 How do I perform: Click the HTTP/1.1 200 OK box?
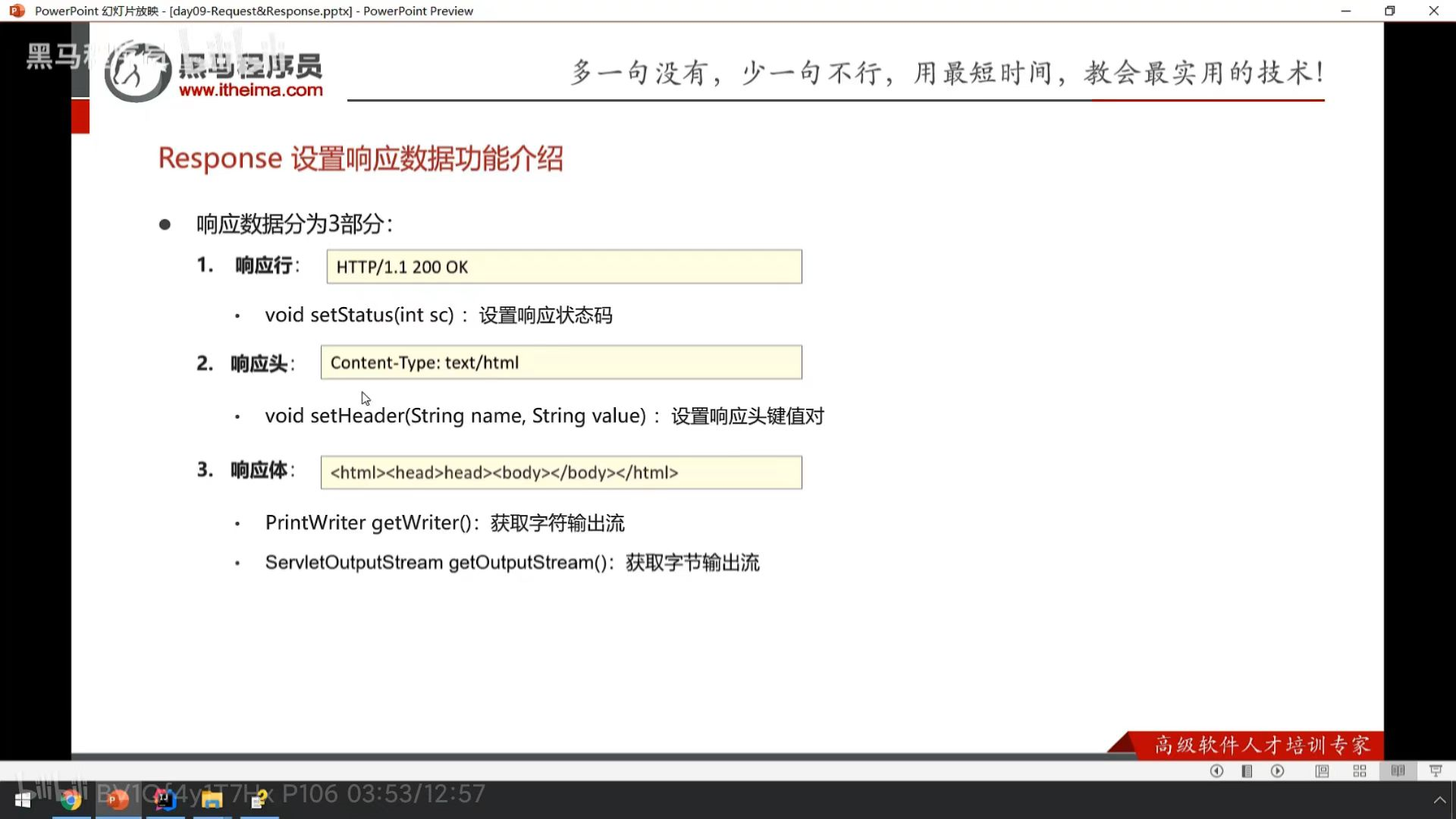563,267
